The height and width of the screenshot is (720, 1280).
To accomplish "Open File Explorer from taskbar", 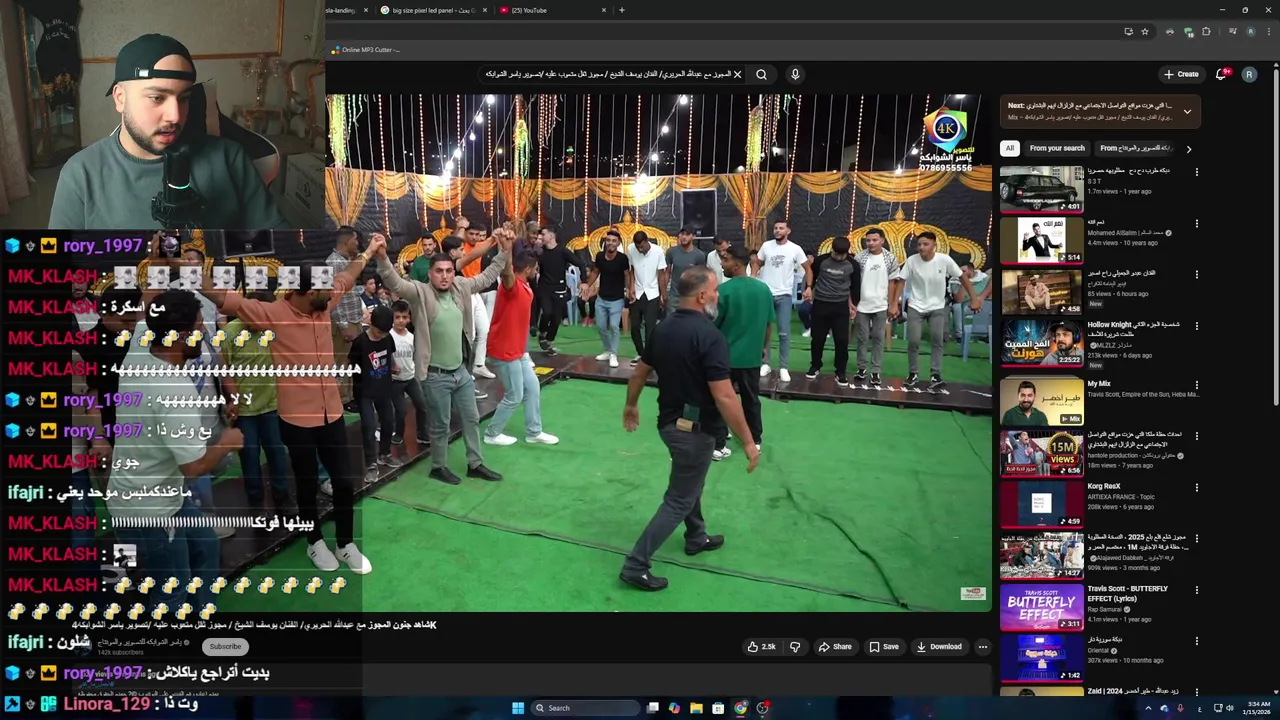I will (696, 708).
